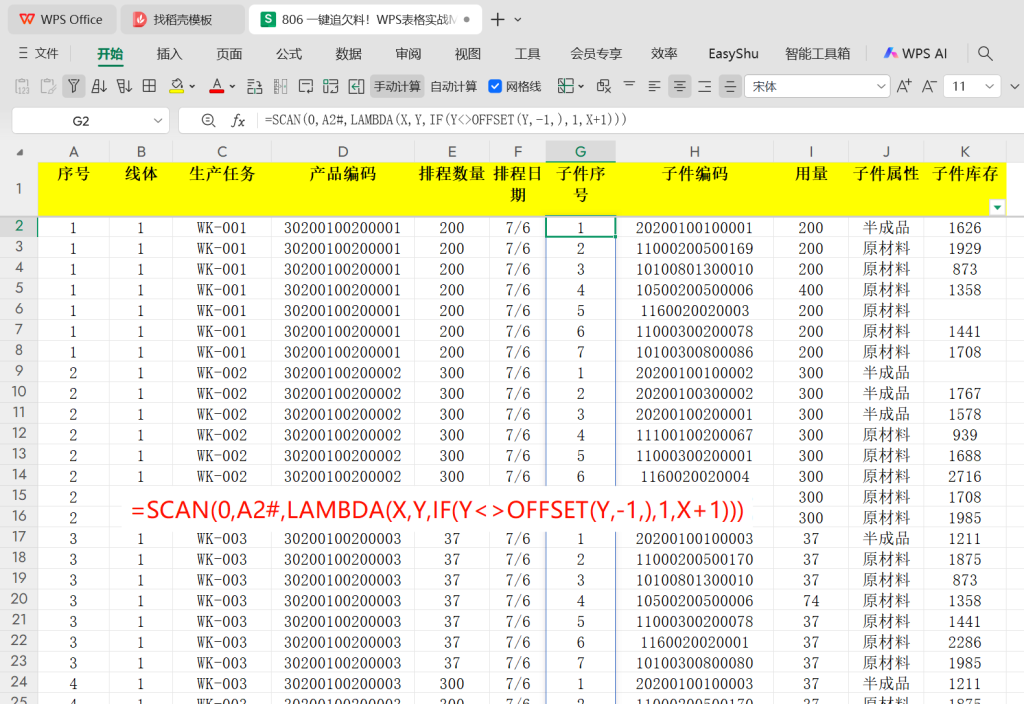1024x704 pixels.
Task: Switch to the WPS Office home tab
Action: (61, 20)
